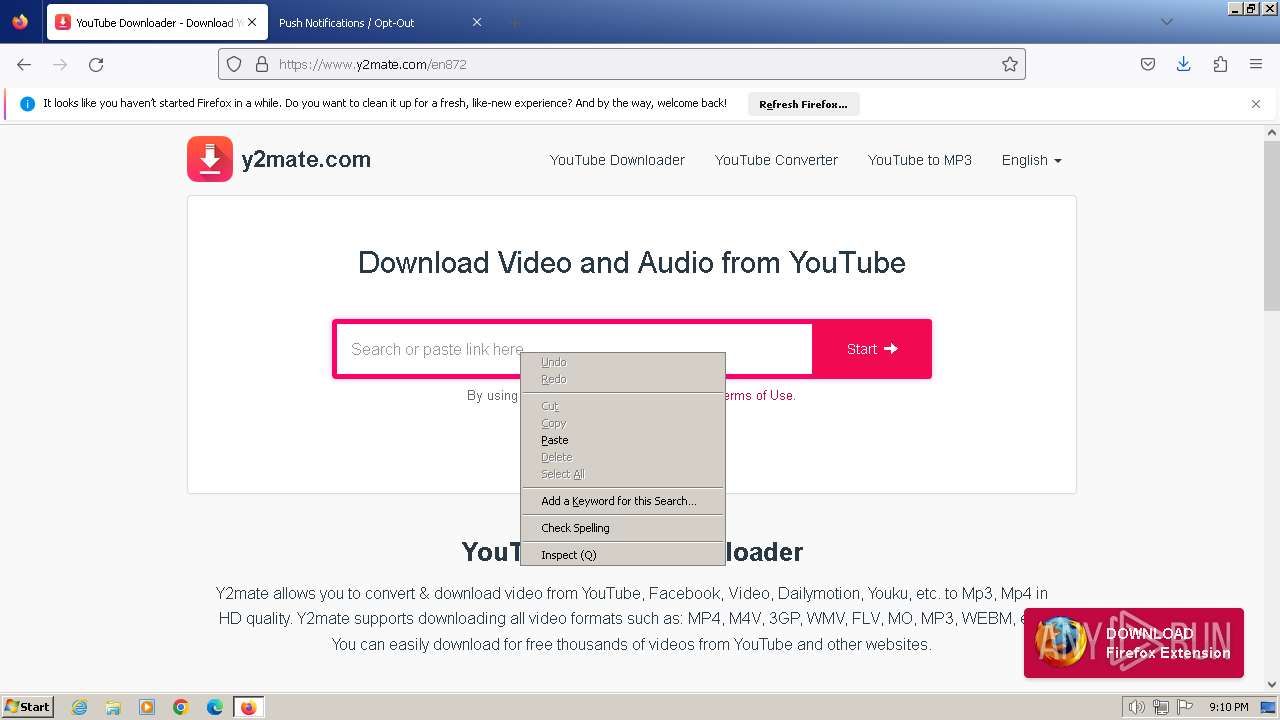This screenshot has height=720, width=1280.
Task: Click the forward navigation arrow
Action: click(60, 64)
